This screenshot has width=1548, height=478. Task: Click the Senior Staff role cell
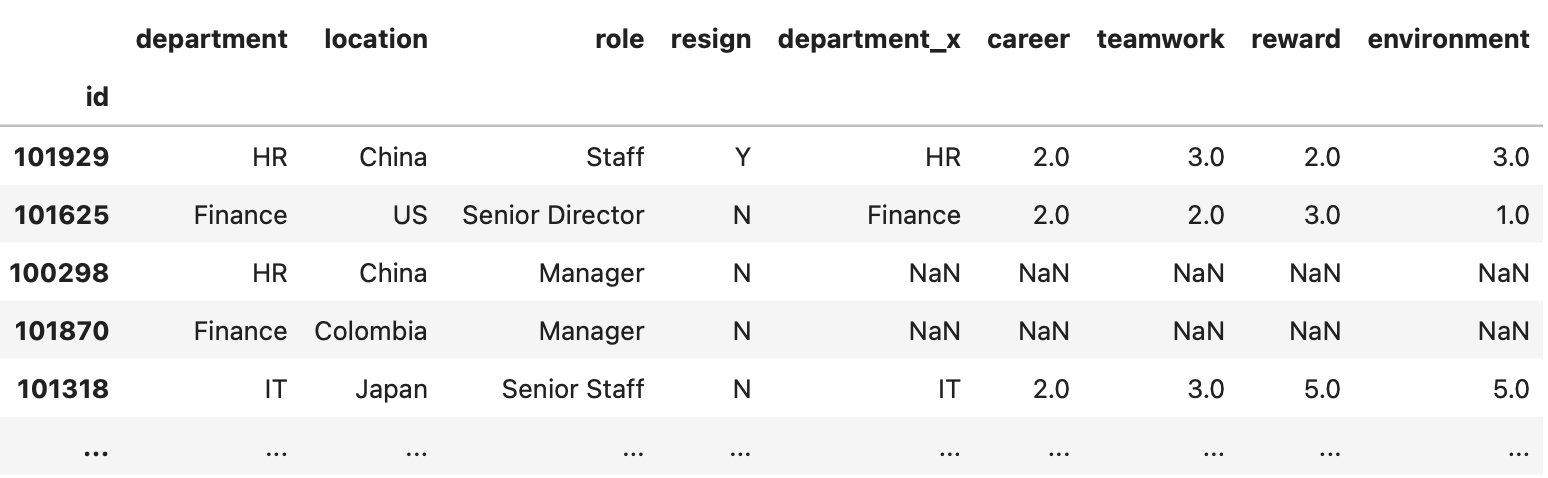tap(573, 389)
